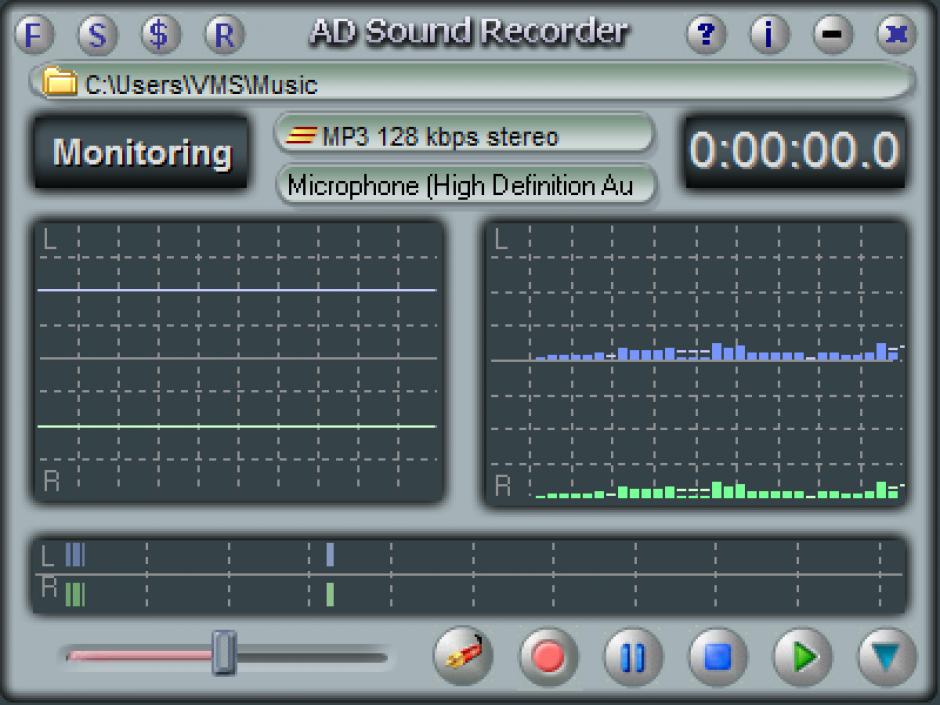Open the MP3 128 kbps stereo format selector
Viewport: 940px width, 705px height.
[x=464, y=135]
